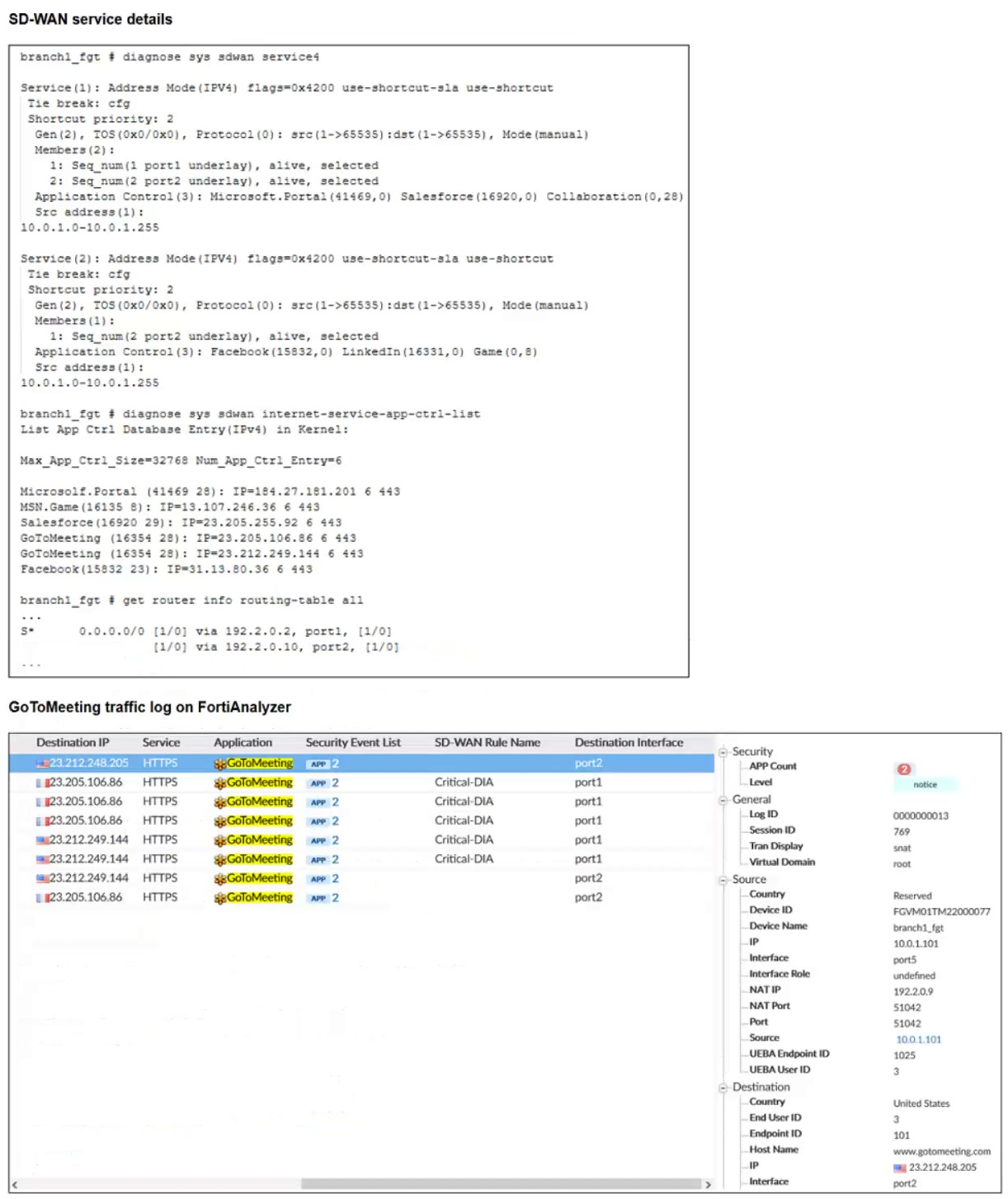The image size is (1008, 1199).
Task: Click the notice level badge
Action: click(x=925, y=784)
